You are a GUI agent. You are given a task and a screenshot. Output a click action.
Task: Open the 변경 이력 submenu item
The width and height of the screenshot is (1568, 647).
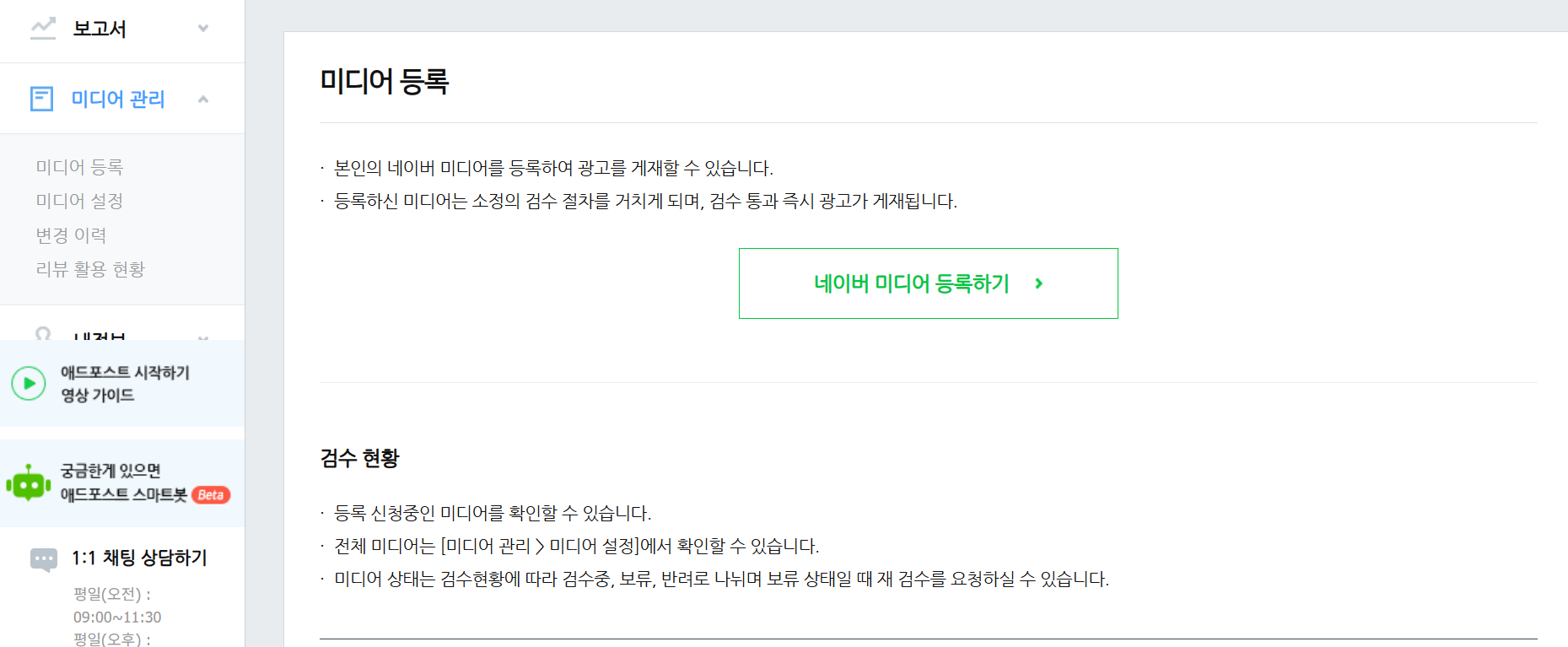point(71,235)
